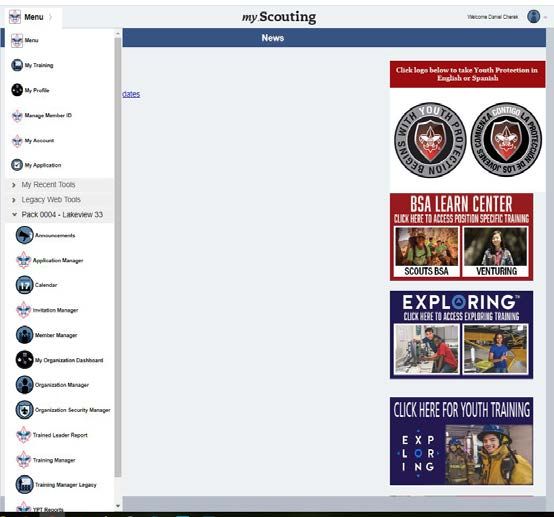The width and height of the screenshot is (554, 517).
Task: Click the Organization Manager text label
Action: [x=62, y=385]
